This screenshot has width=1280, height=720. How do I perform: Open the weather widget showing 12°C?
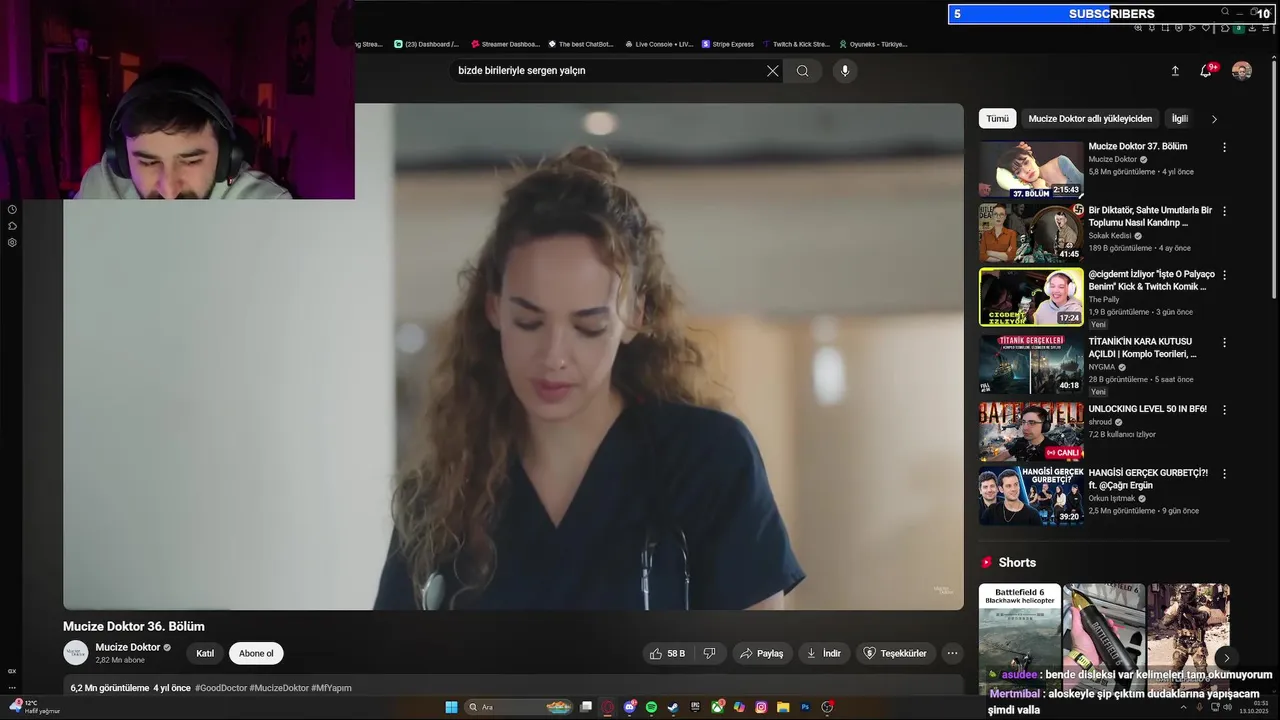(34, 707)
